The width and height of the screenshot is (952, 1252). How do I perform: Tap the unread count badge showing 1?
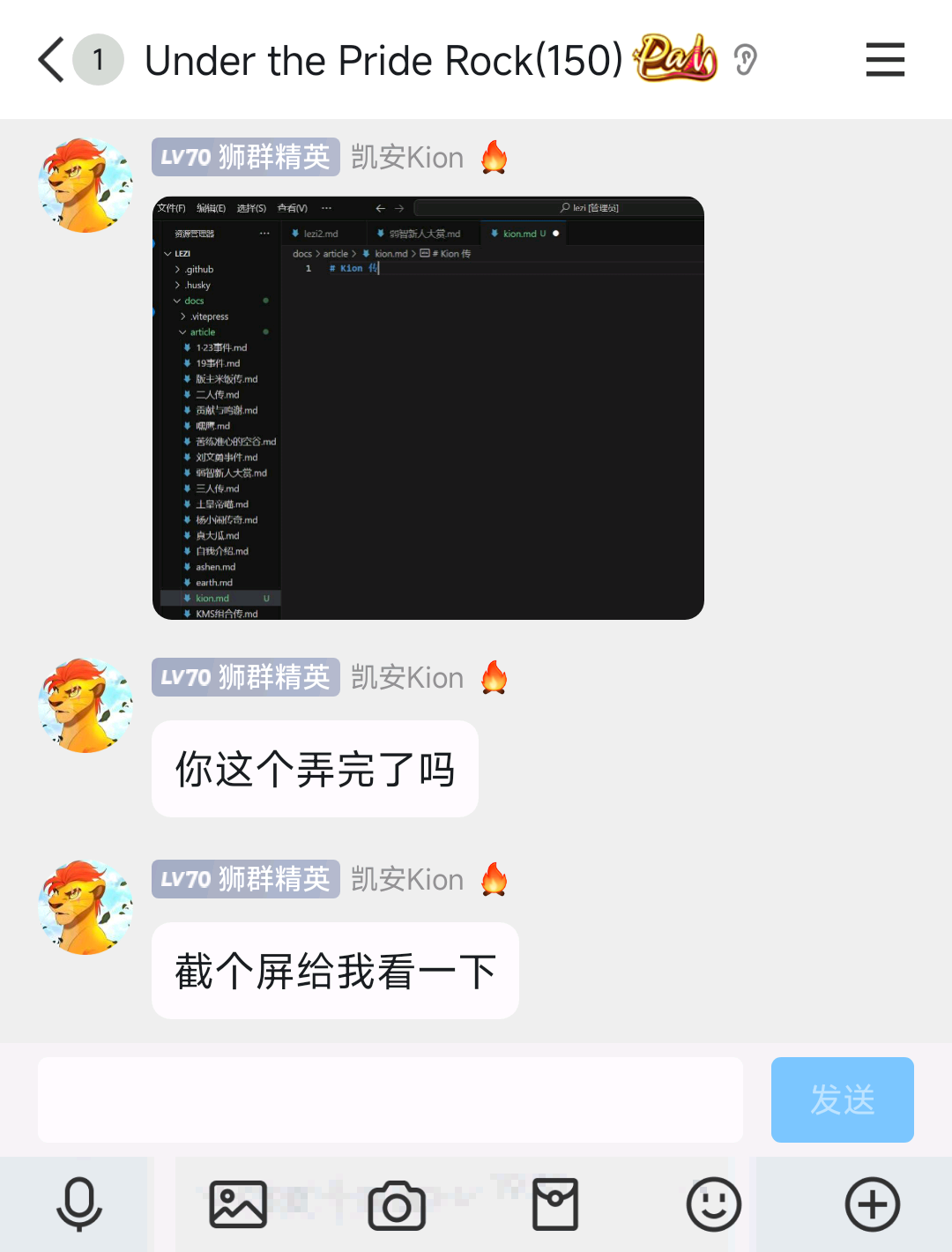[98, 60]
